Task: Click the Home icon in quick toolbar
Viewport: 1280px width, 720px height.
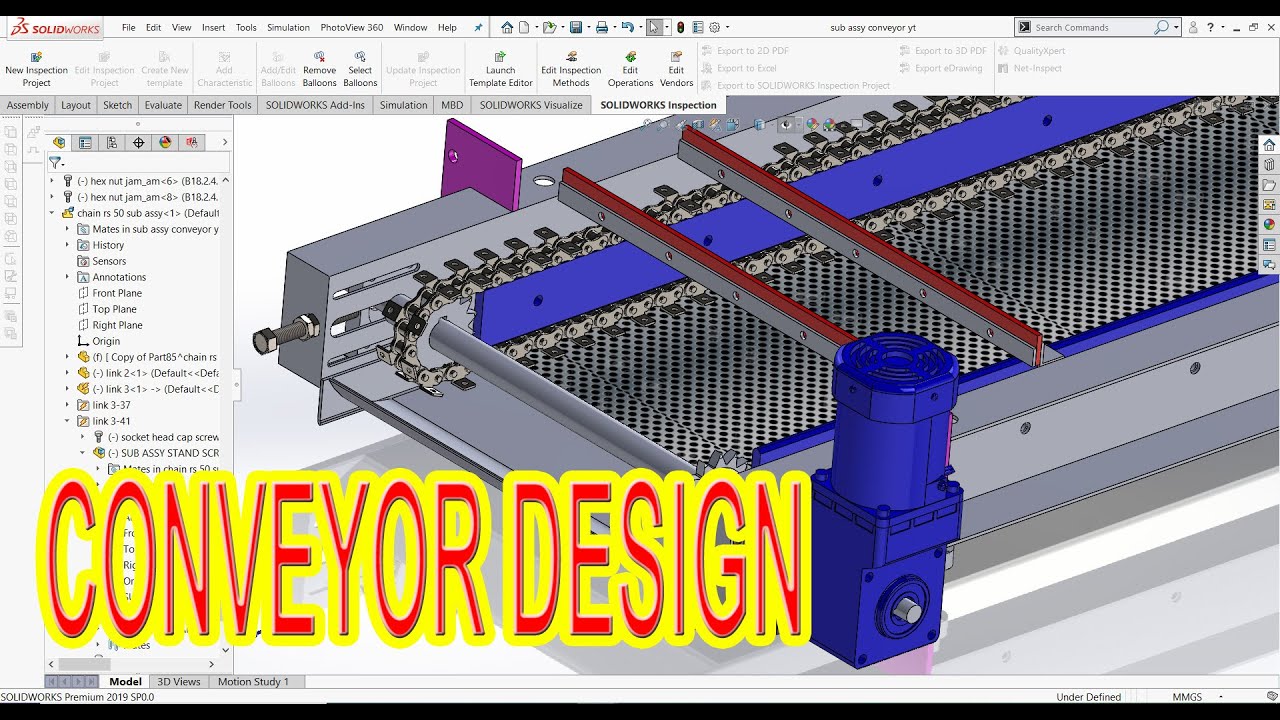Action: pos(507,28)
